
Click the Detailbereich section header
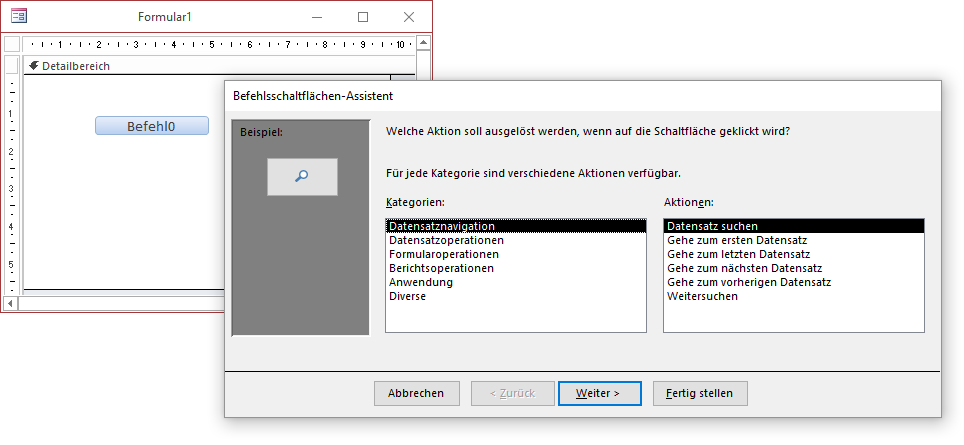click(x=219, y=66)
